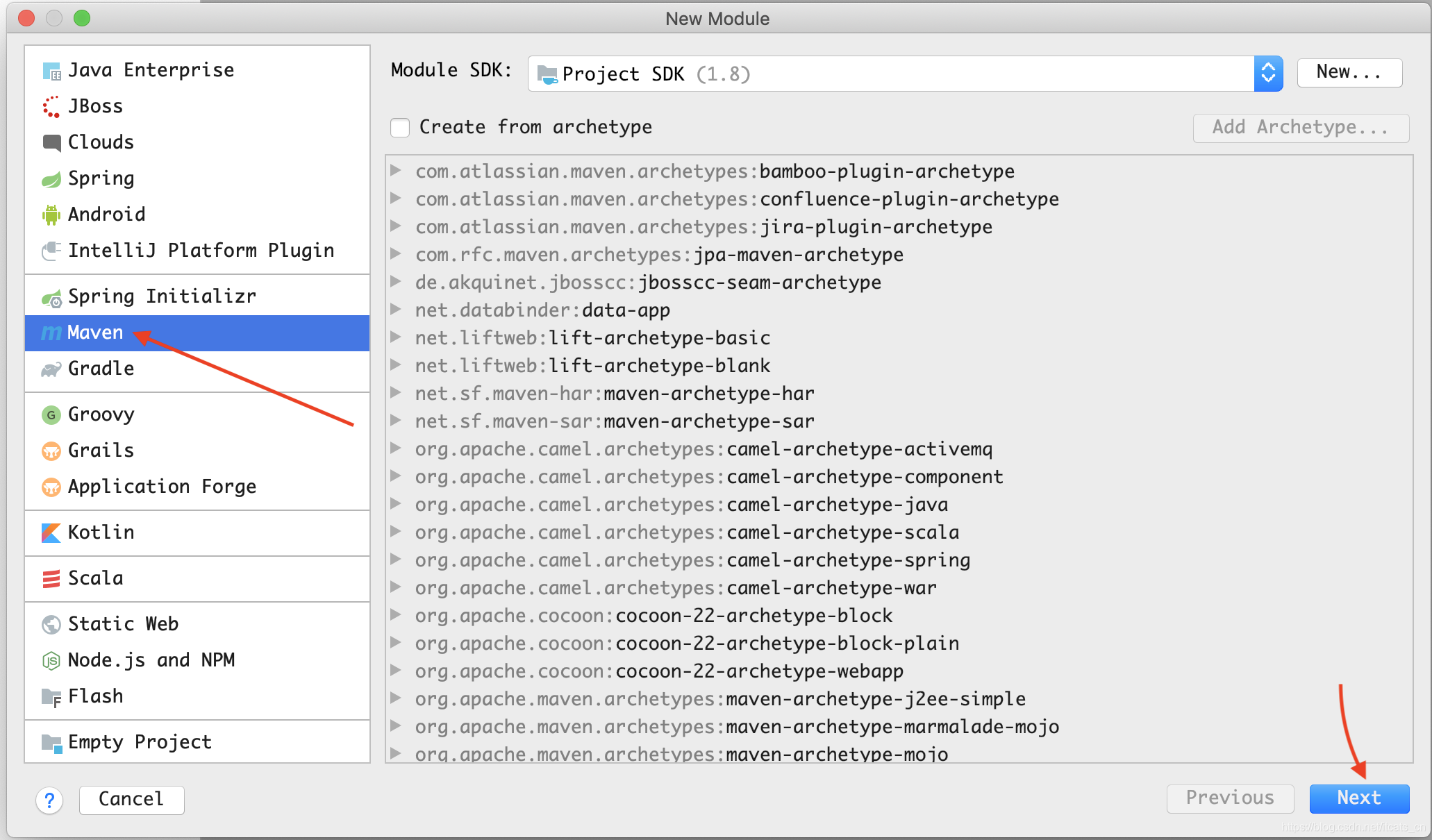Image resolution: width=1432 pixels, height=840 pixels.
Task: Open help with the question mark icon
Action: click(x=49, y=800)
